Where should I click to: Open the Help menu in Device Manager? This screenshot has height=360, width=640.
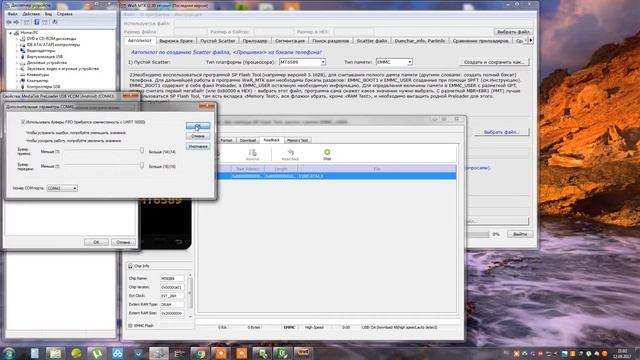tap(64, 14)
